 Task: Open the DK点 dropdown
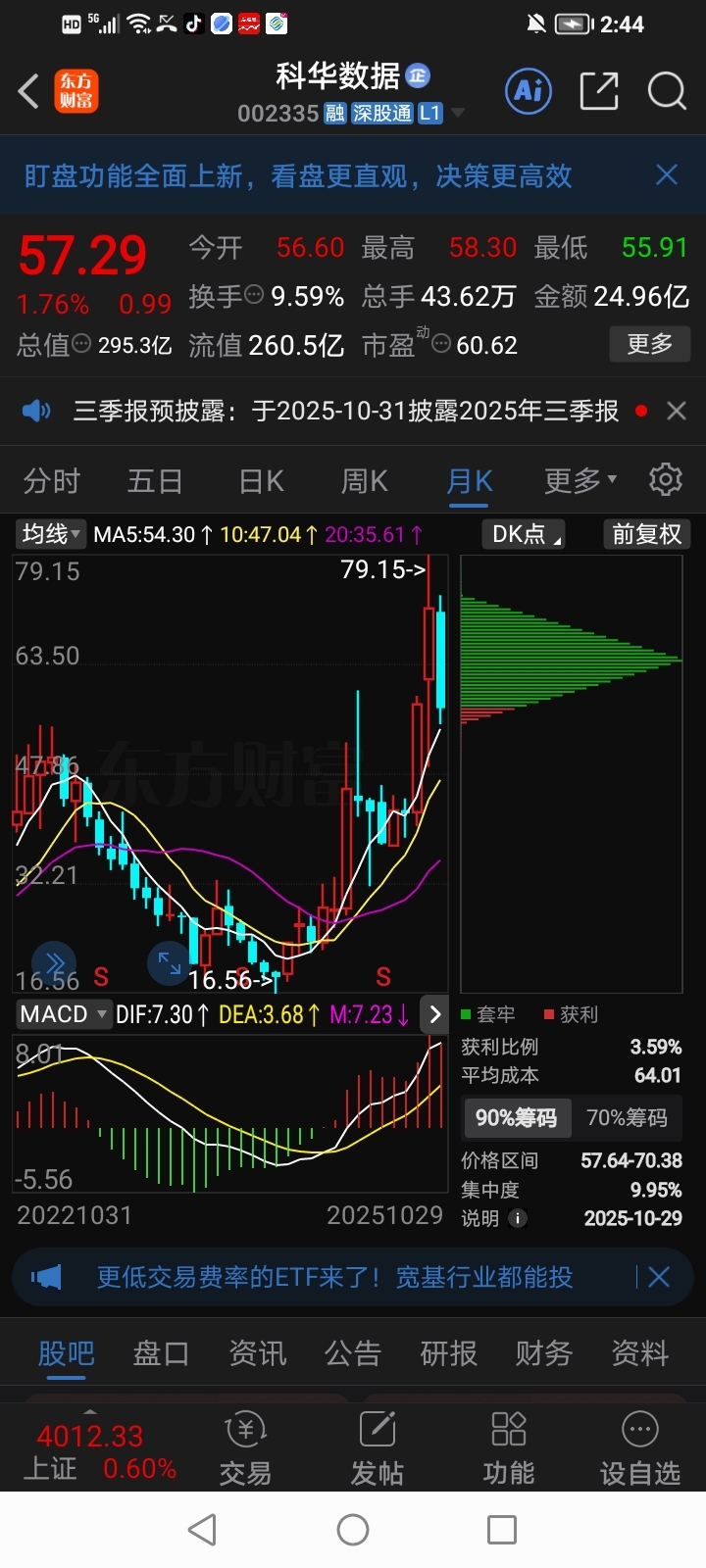point(524,534)
